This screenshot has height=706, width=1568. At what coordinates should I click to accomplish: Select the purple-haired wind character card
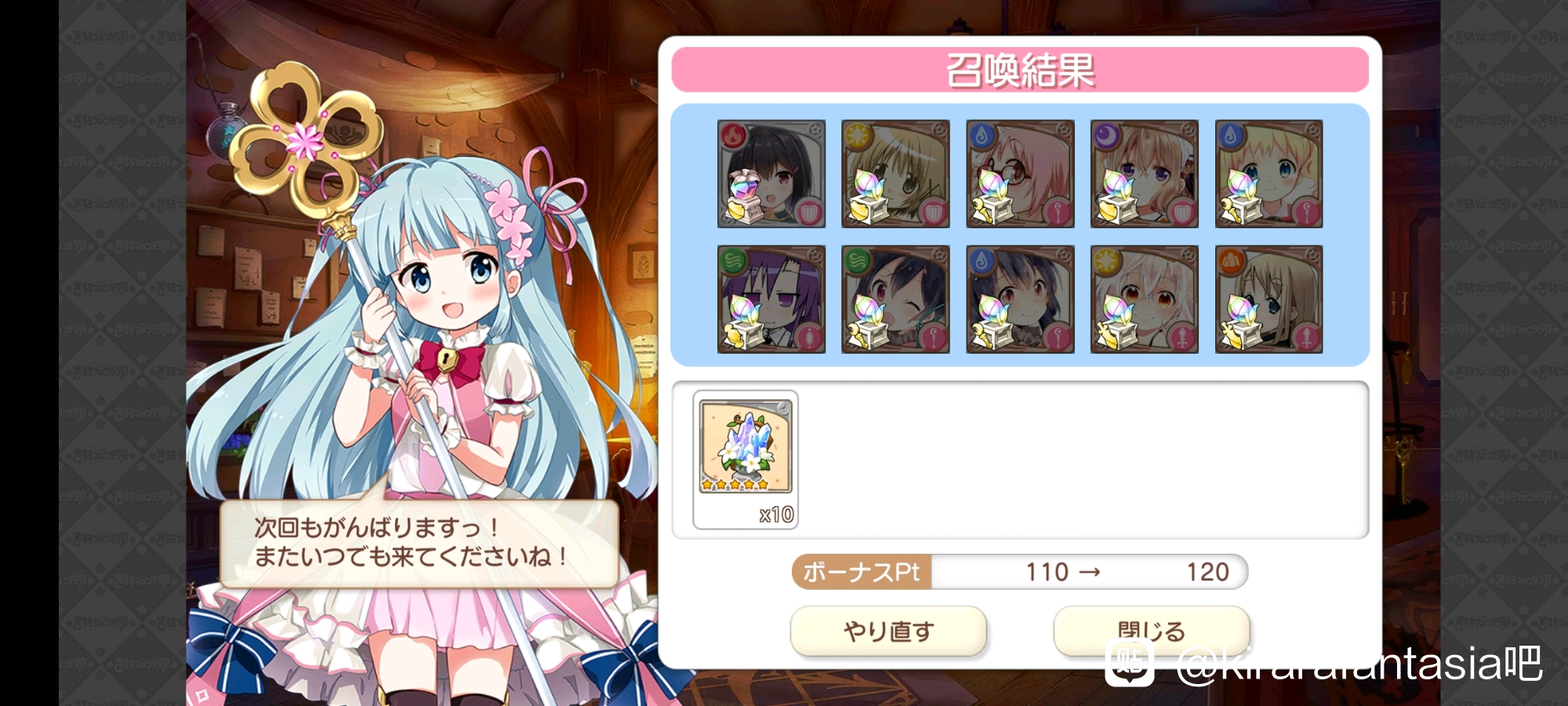pyautogui.click(x=771, y=299)
